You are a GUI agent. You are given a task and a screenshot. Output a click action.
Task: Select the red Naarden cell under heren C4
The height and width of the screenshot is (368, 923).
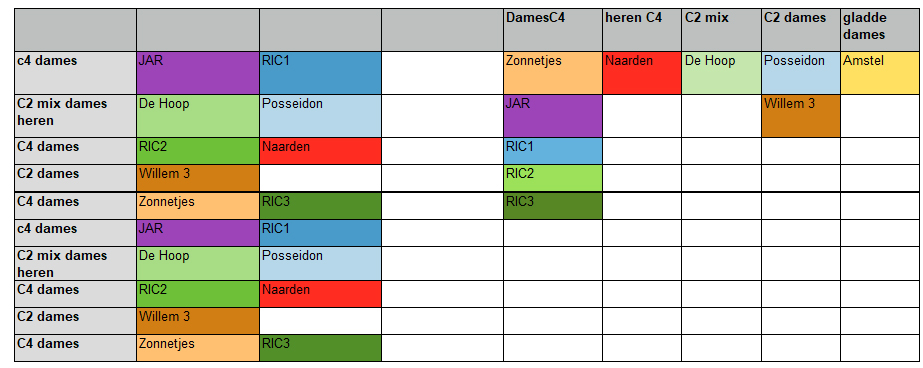[x=642, y=73]
